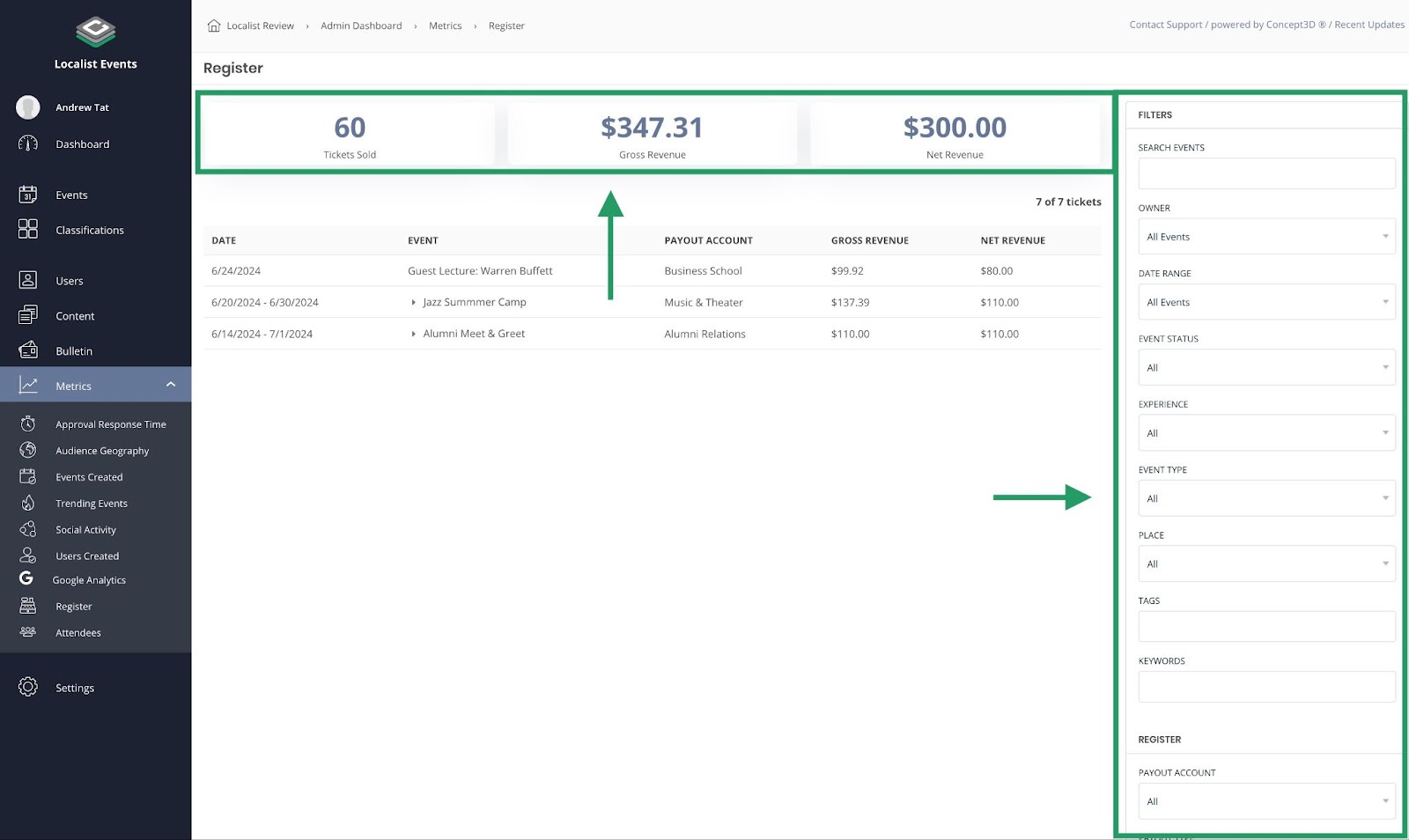Click the Audience Geography globe icon

pos(28,450)
